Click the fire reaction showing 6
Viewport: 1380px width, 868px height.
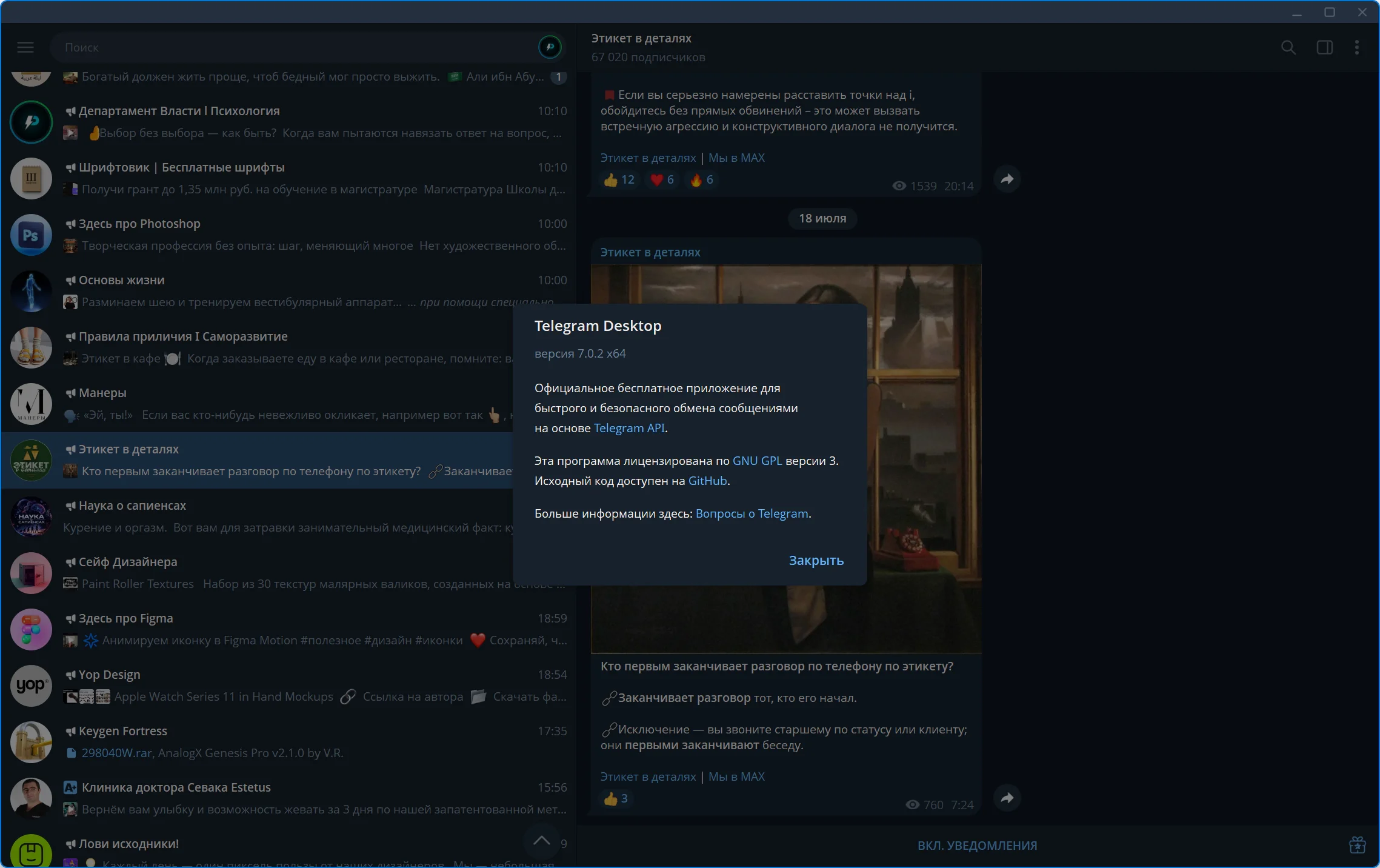702,179
